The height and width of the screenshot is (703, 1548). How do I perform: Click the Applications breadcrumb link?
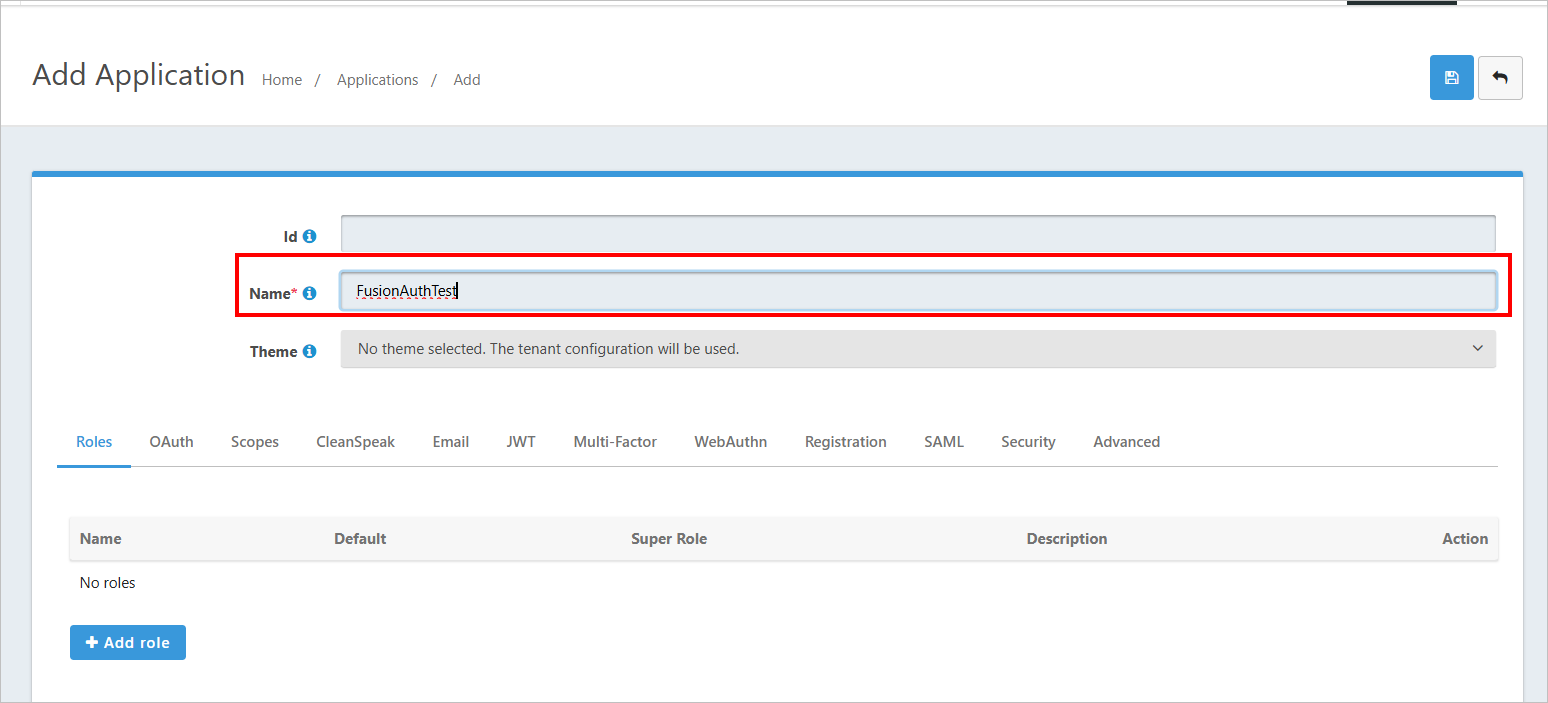[x=377, y=80]
